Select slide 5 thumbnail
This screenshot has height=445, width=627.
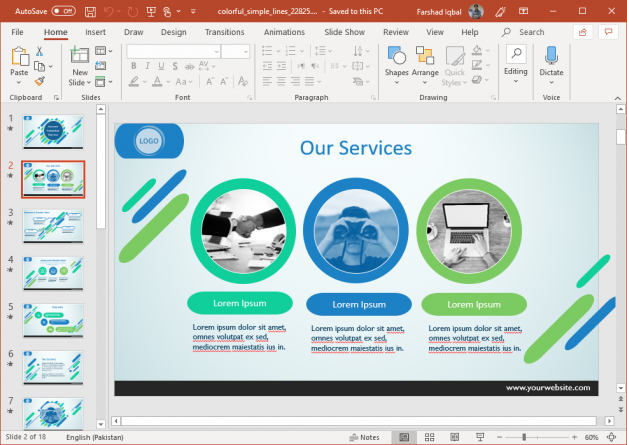[x=53, y=320]
